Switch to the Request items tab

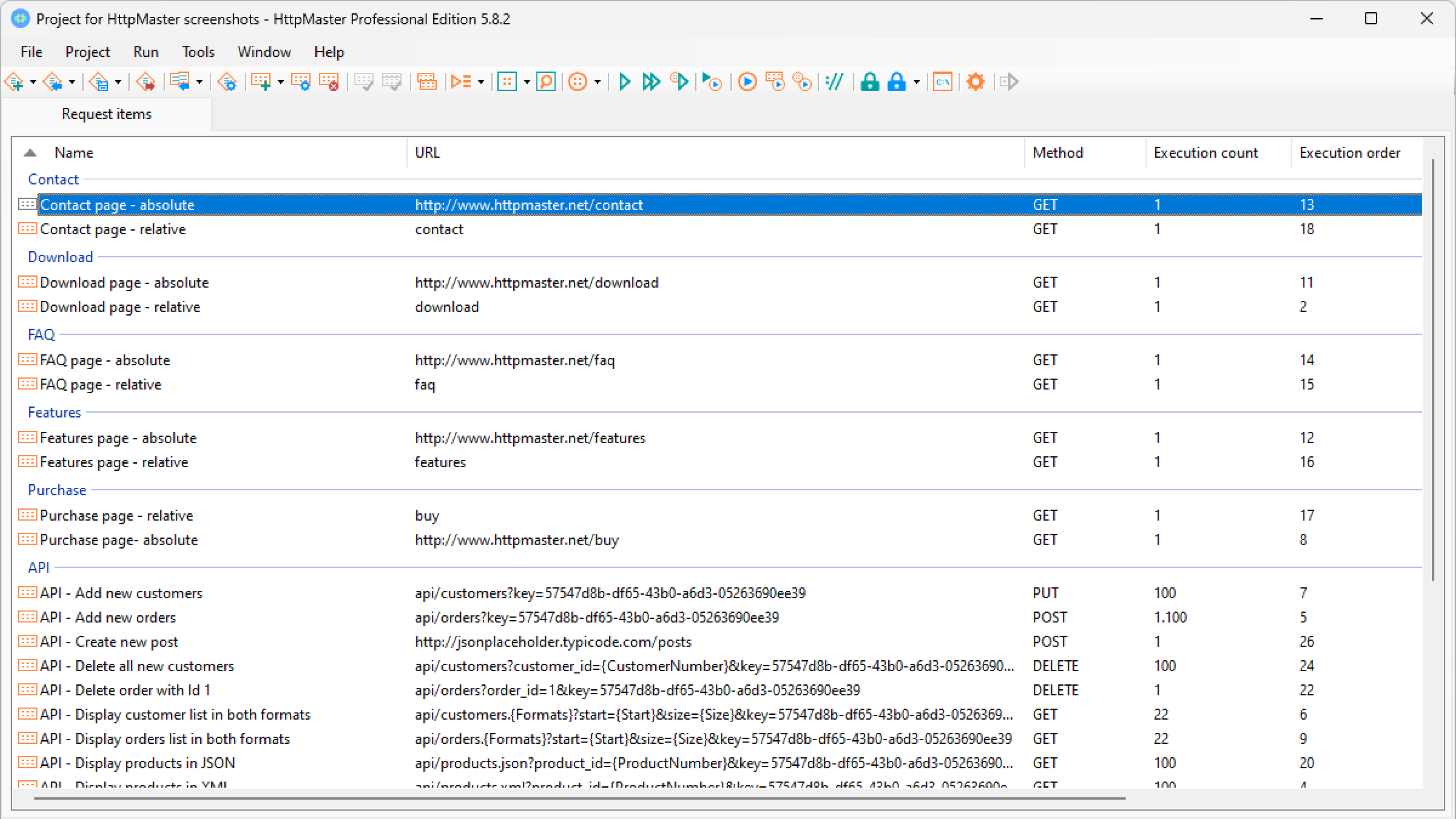click(x=106, y=114)
